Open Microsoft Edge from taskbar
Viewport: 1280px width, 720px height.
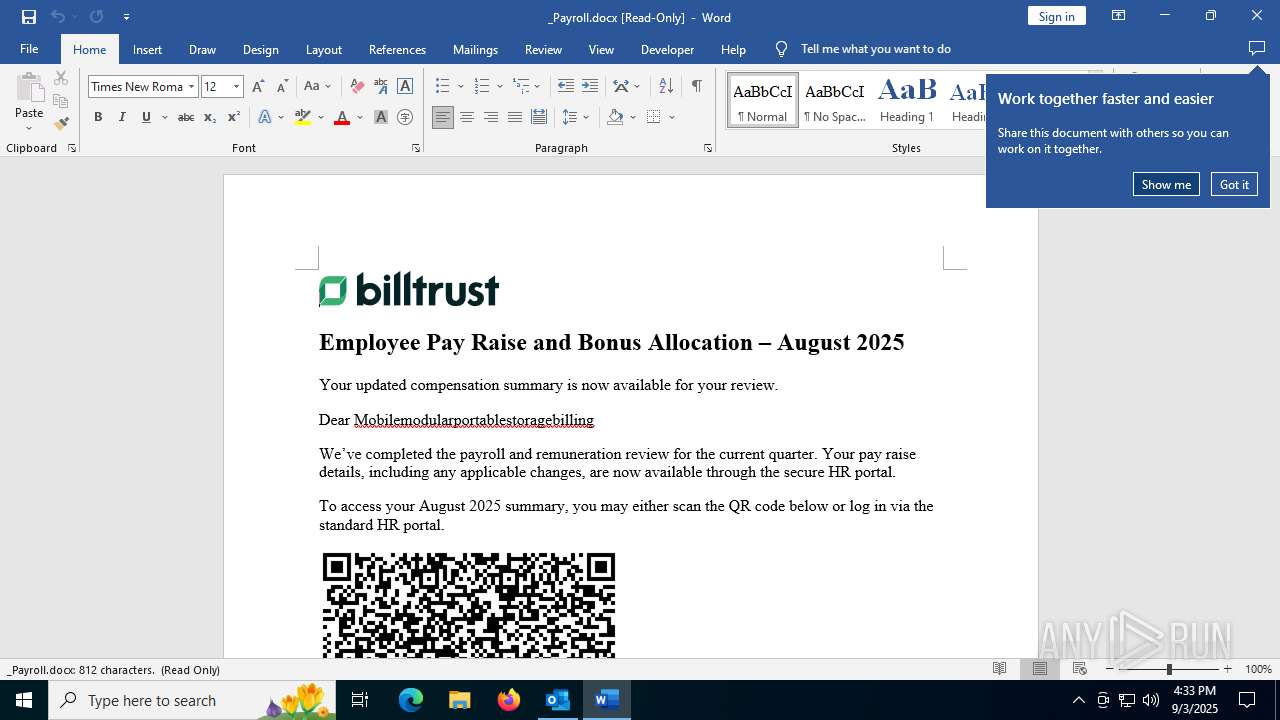coord(411,700)
